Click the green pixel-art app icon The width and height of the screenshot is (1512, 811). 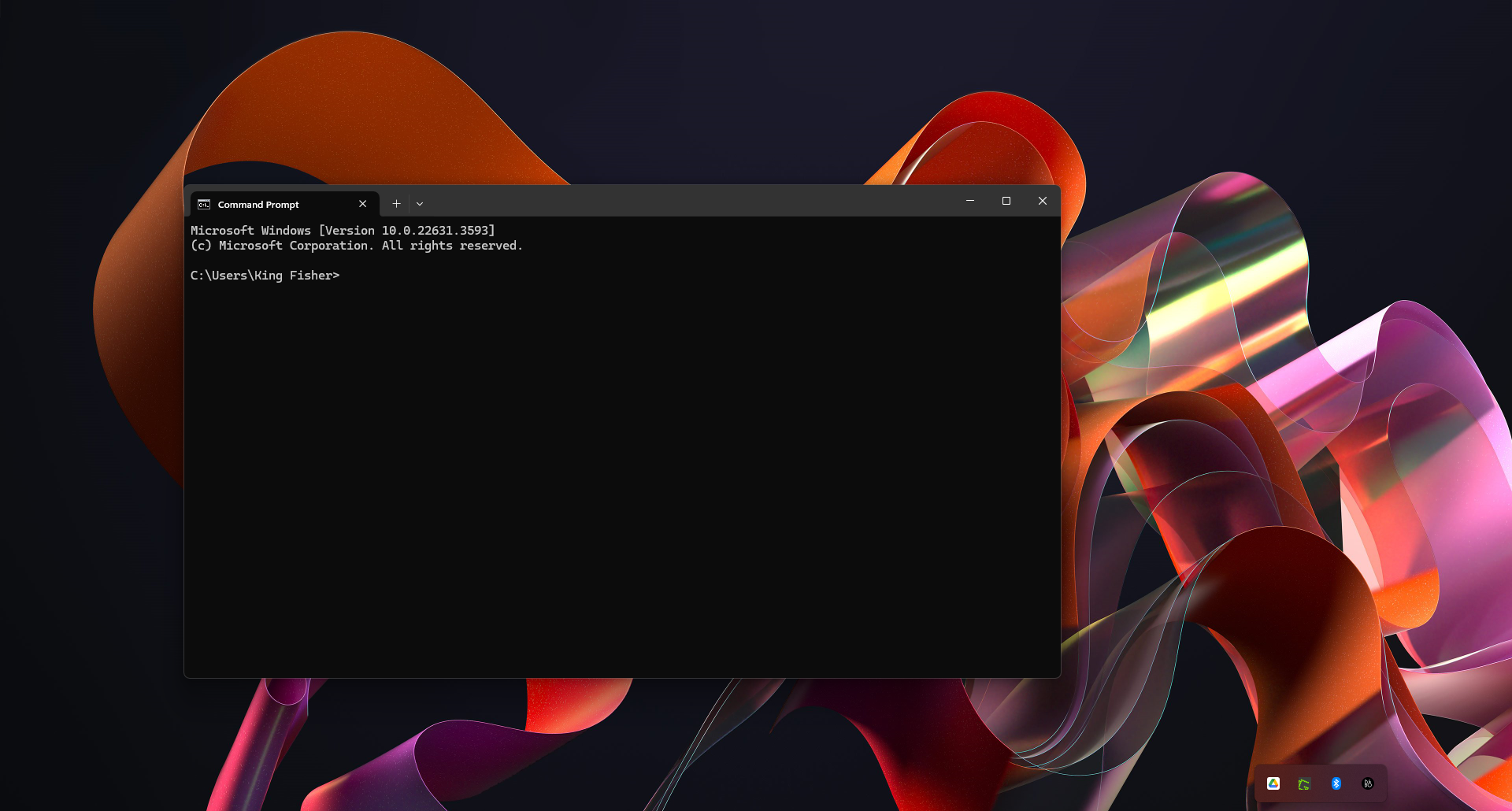tap(1305, 783)
